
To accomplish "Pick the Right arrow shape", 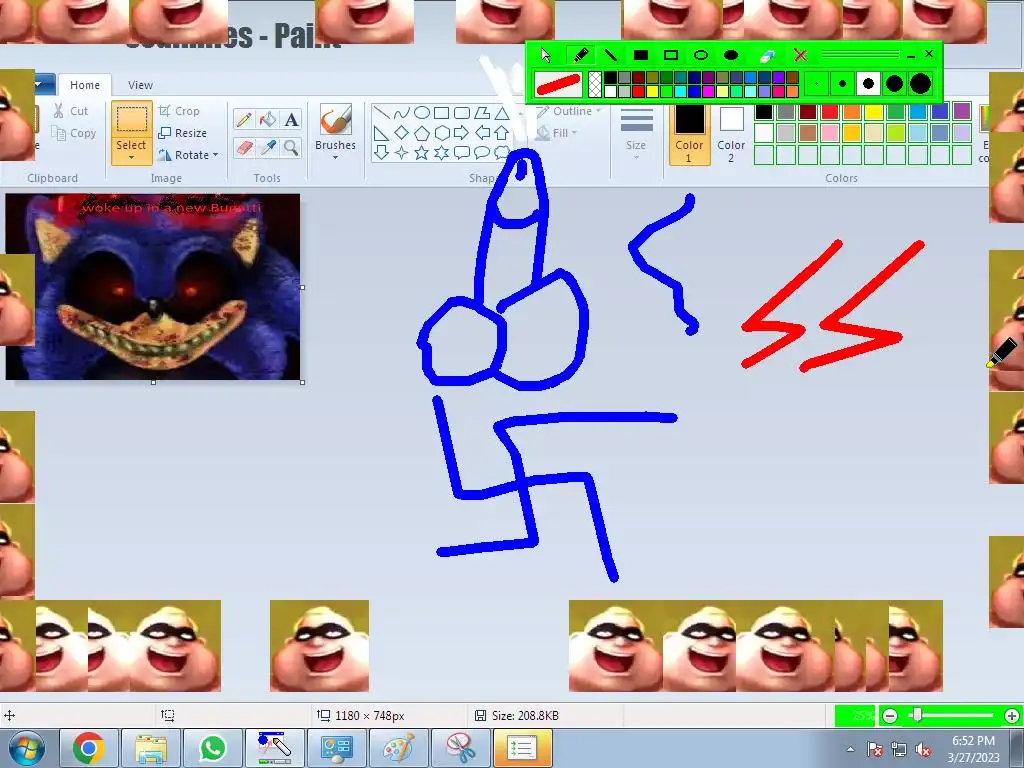I will 462,133.
